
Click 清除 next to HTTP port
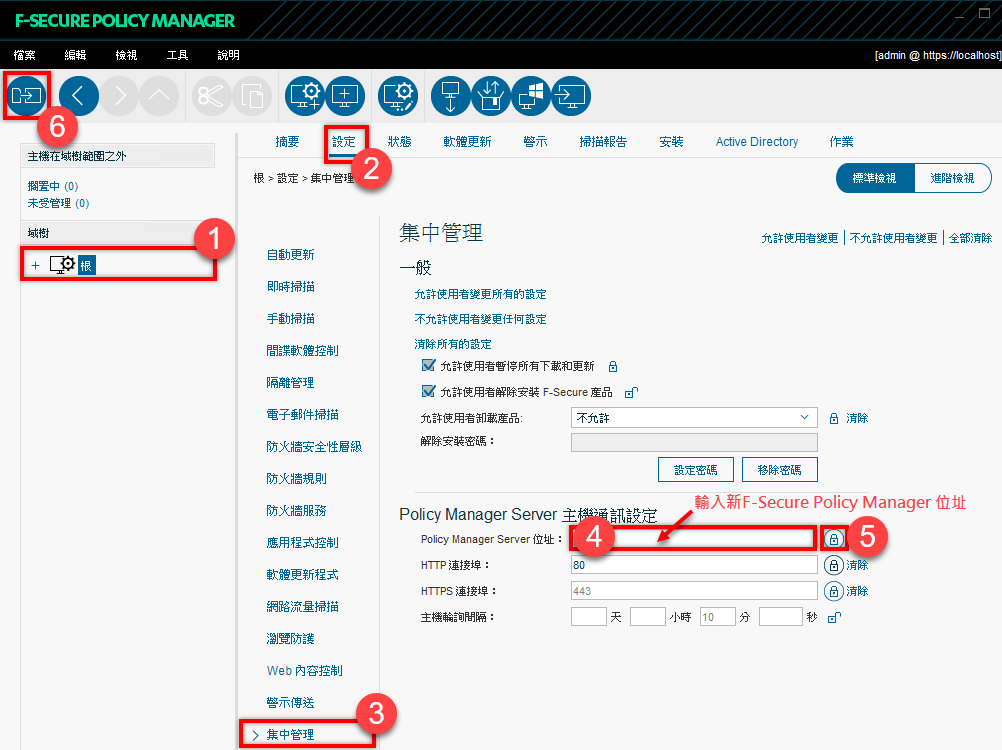coord(858,565)
